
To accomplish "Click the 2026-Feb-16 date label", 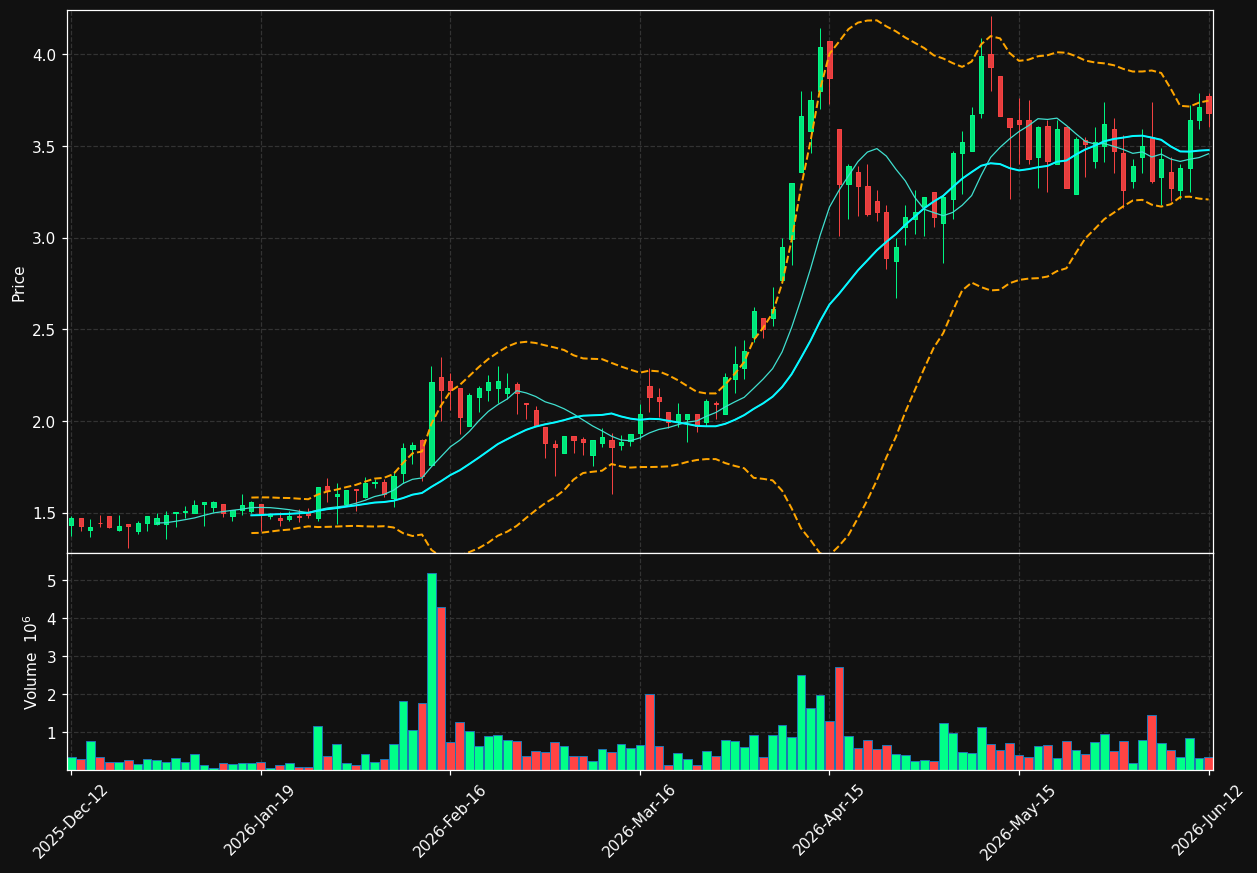I will point(449,821).
